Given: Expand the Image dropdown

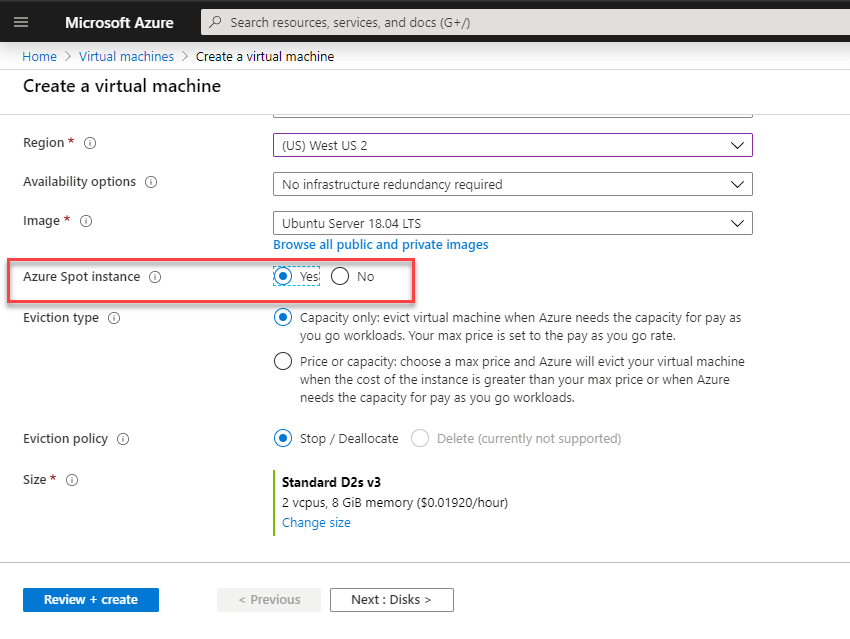Looking at the screenshot, I should tap(512, 223).
